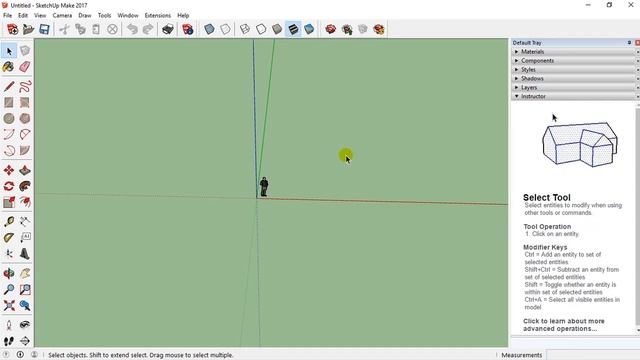Switch to Hidden Line face style
Viewport: 640px width, 360px height.
(261, 29)
